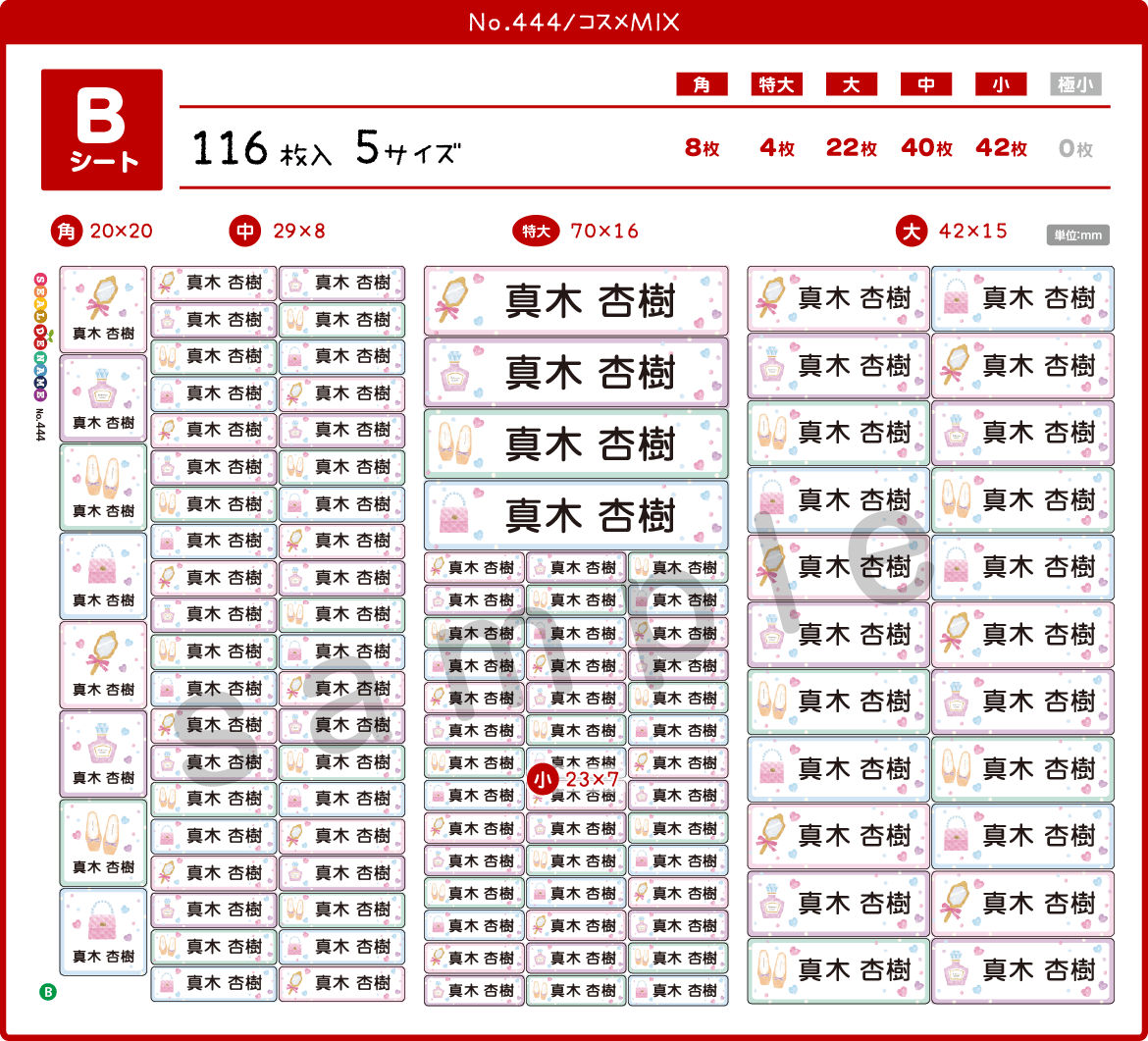
Task: Click the red B シート sheet badge
Action: click(x=102, y=130)
